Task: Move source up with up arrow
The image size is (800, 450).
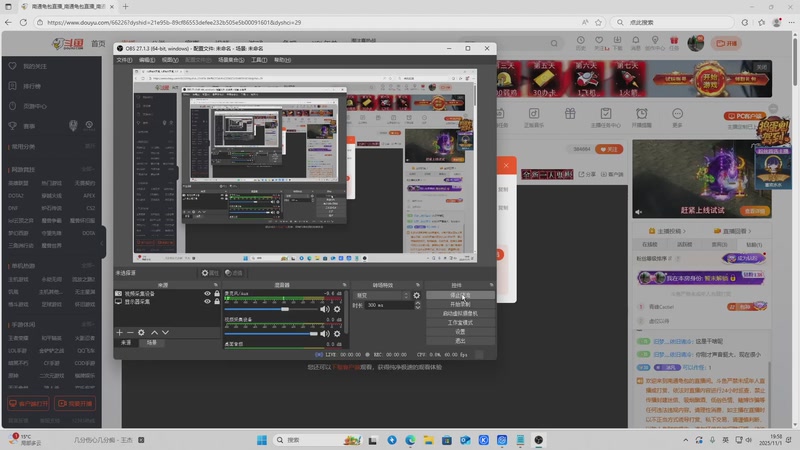Action: click(154, 333)
